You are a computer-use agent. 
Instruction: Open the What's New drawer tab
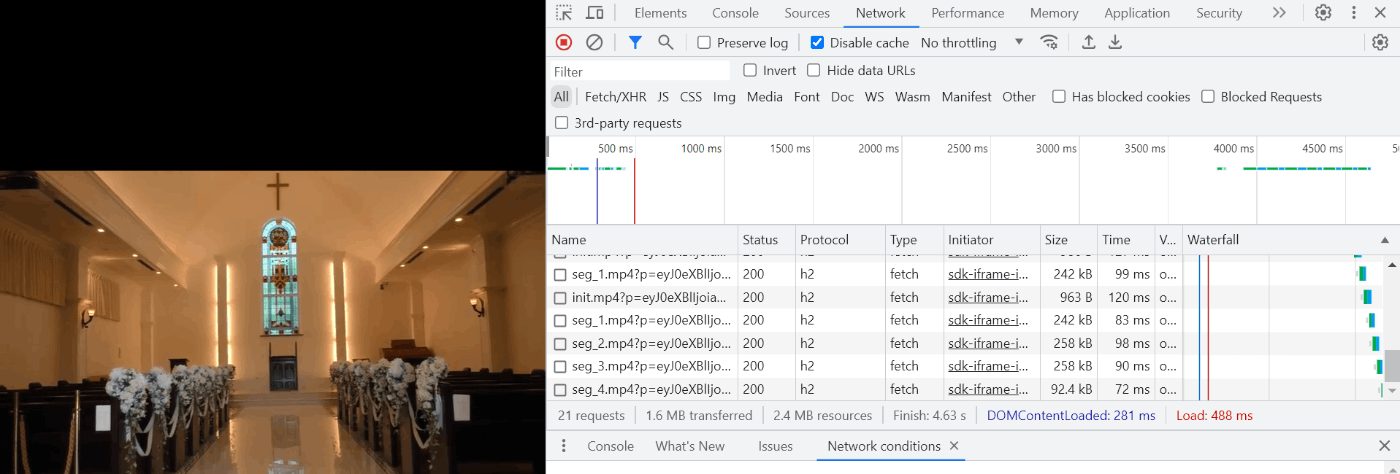pos(690,446)
